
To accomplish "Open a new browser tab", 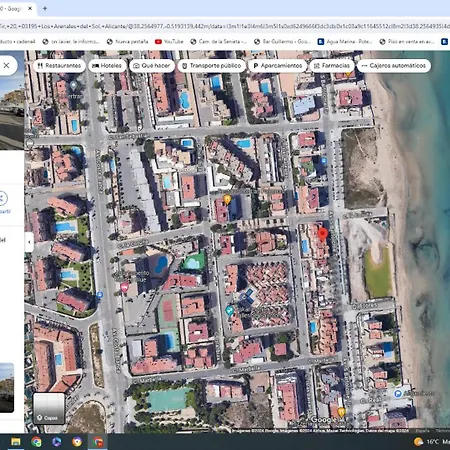I will point(45,8).
